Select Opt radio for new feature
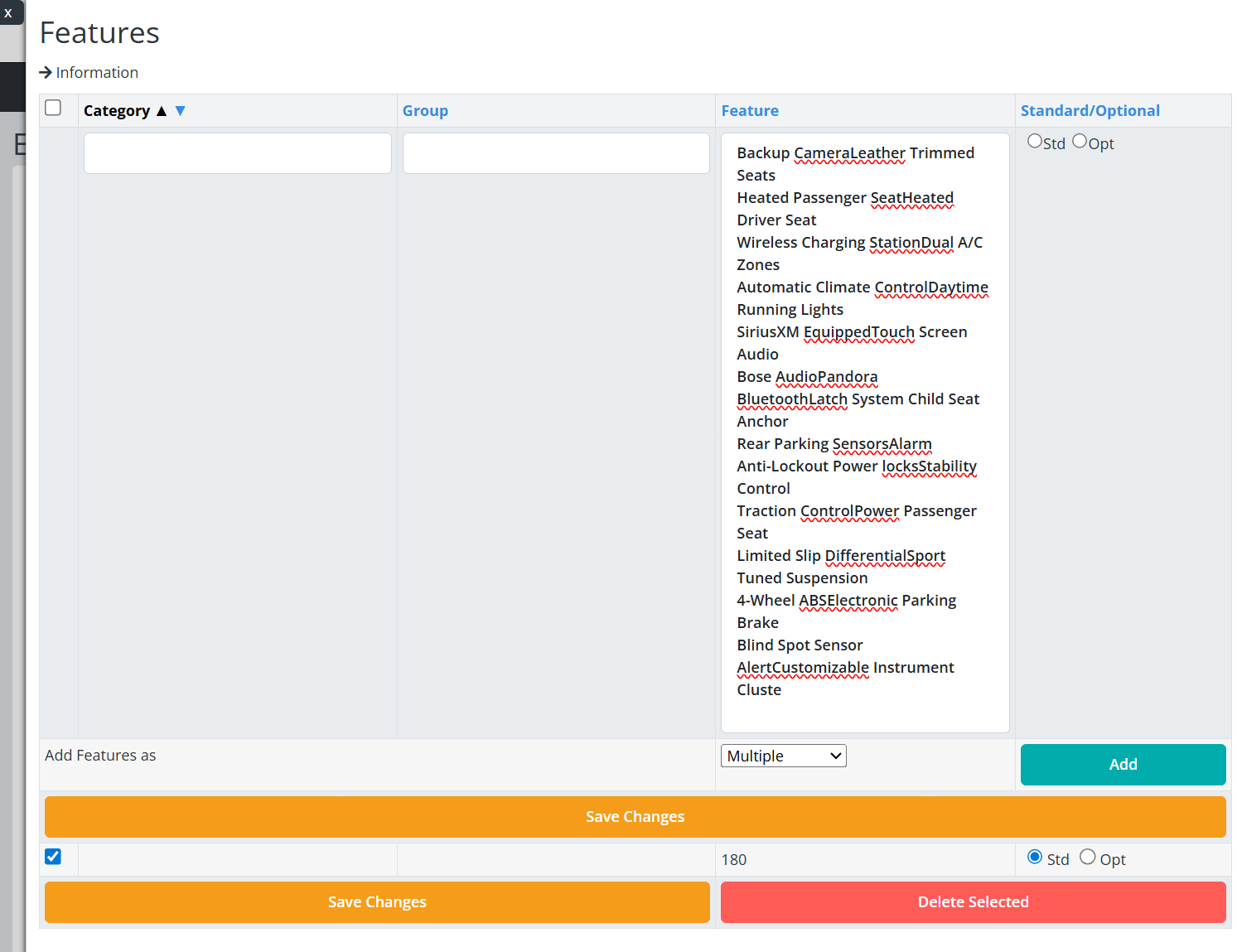Screen dimensions: 1237x952 [x=1080, y=142]
